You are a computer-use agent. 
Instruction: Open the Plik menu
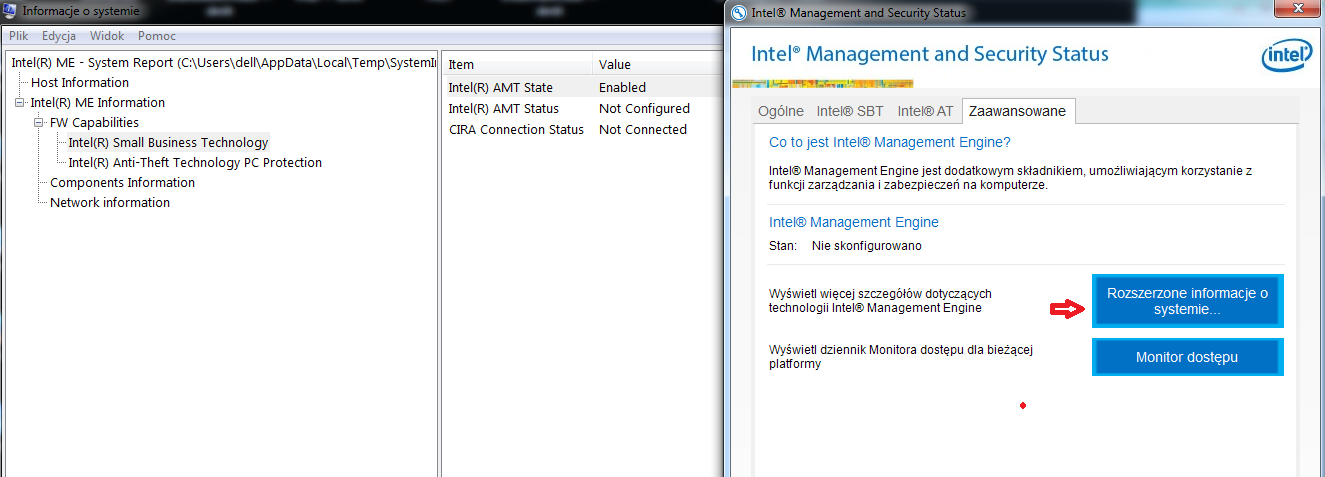[x=19, y=36]
